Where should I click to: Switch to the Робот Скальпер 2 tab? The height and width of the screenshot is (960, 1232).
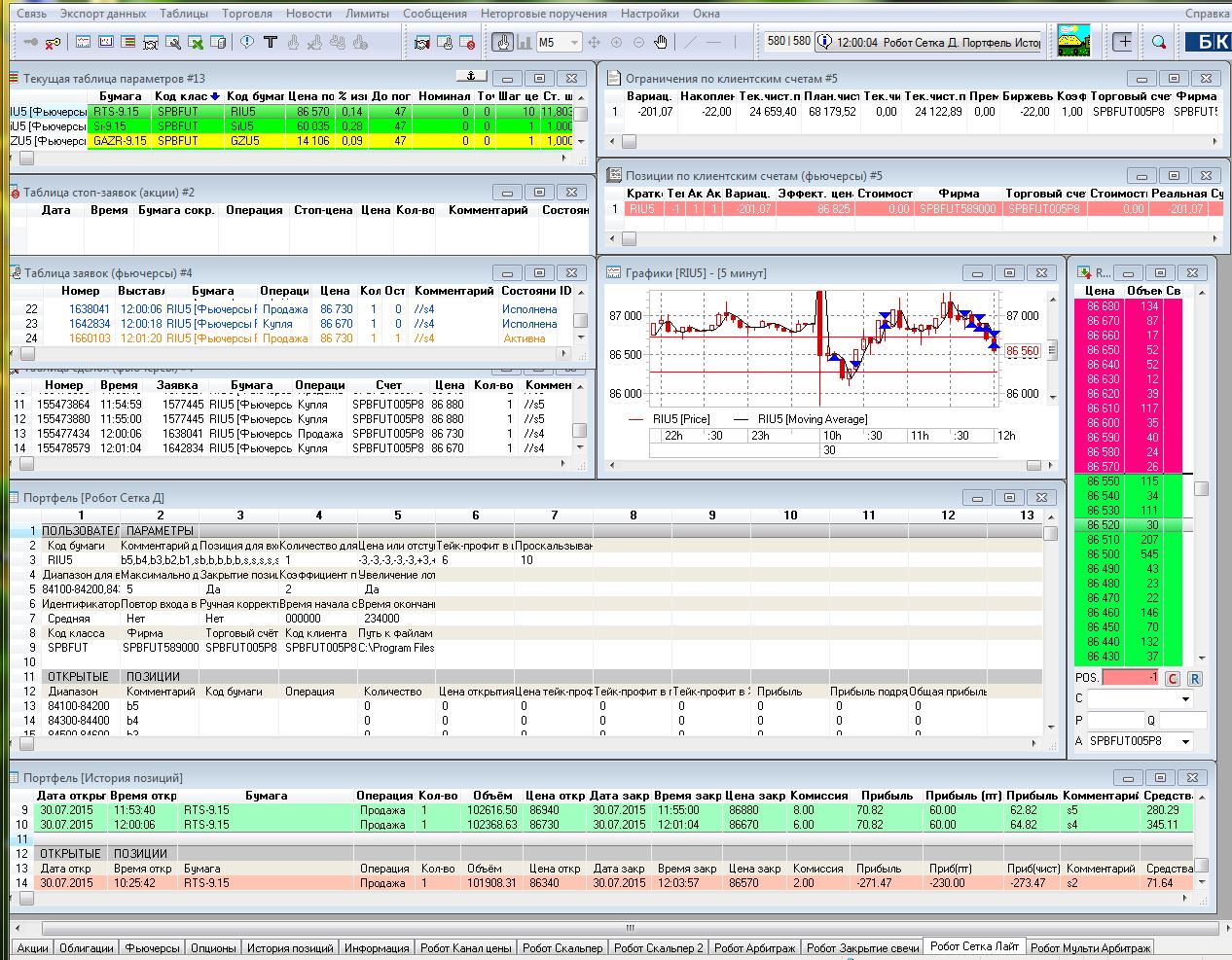657,947
